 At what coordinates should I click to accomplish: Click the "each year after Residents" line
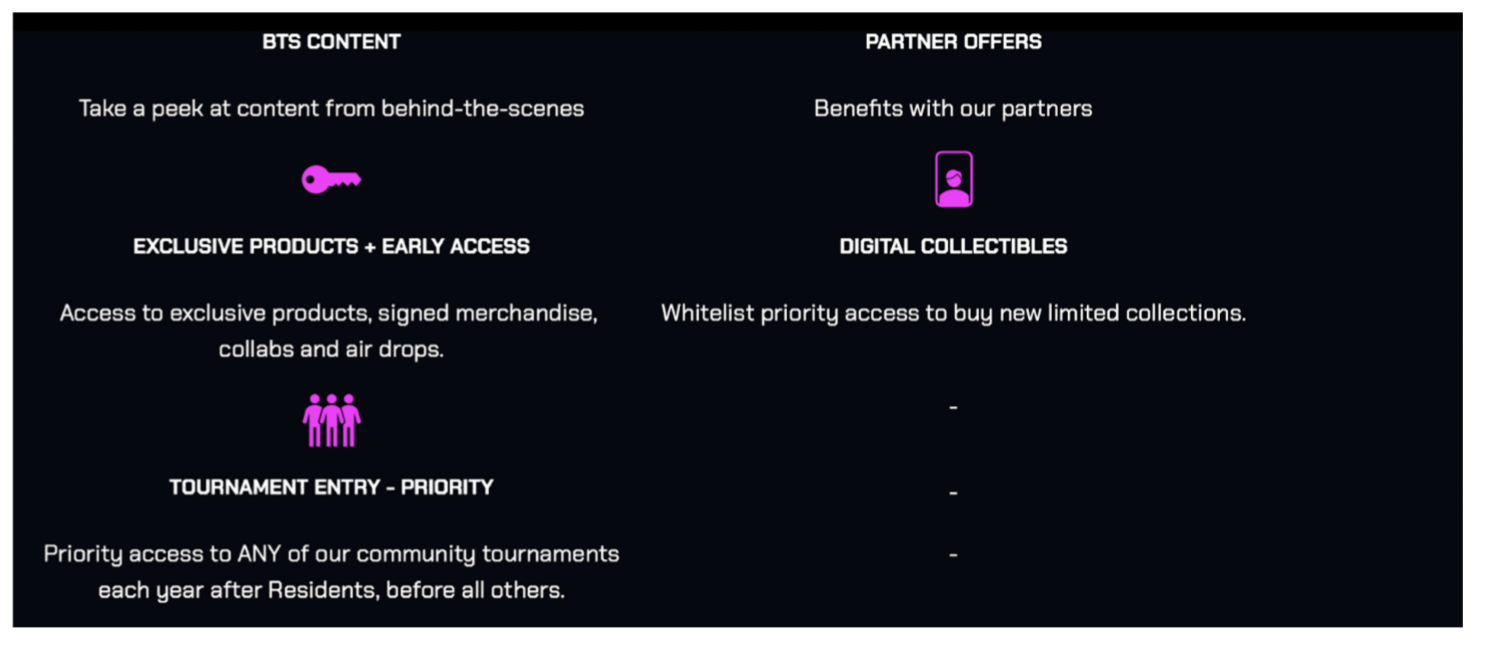coord(331,590)
